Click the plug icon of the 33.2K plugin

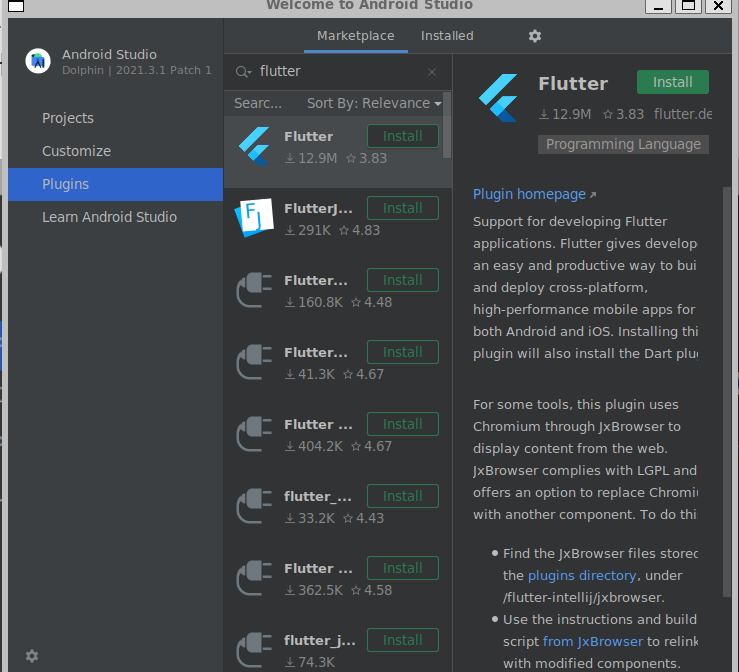coord(255,506)
